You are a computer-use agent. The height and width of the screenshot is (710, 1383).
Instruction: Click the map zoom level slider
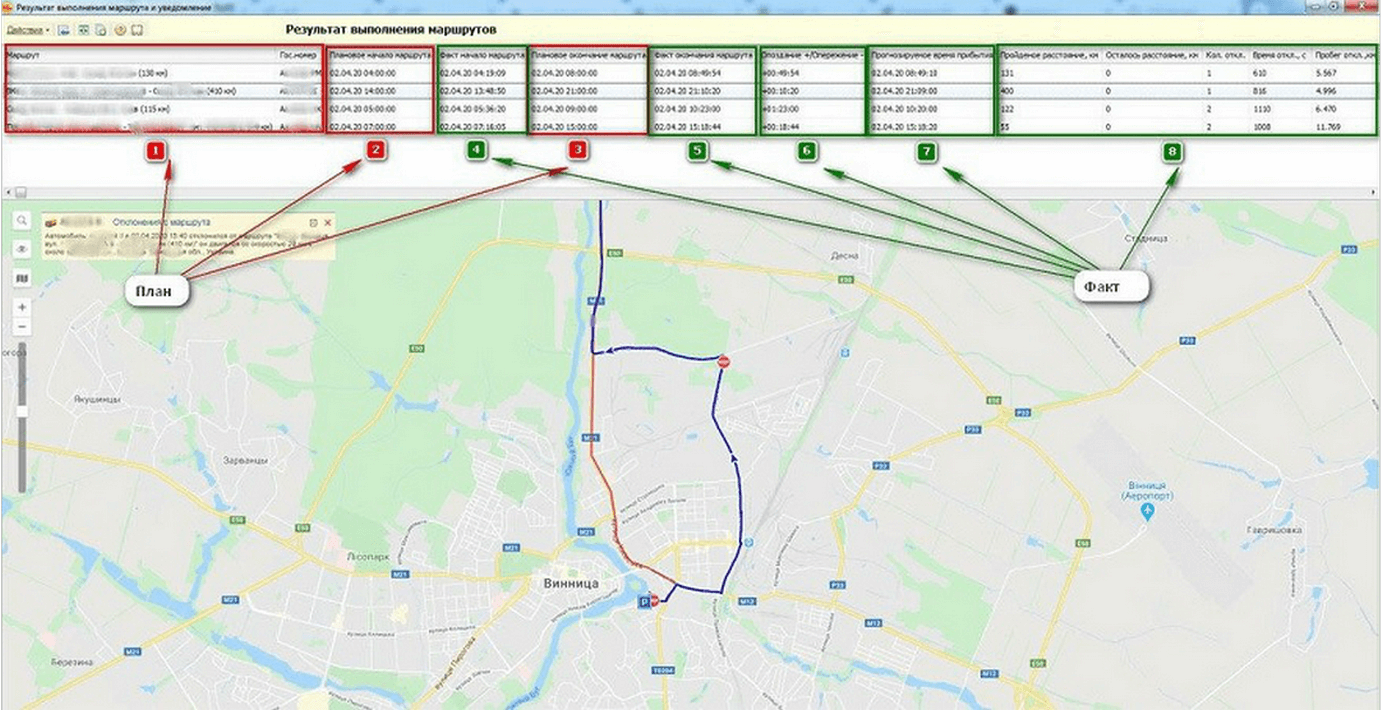click(21, 410)
